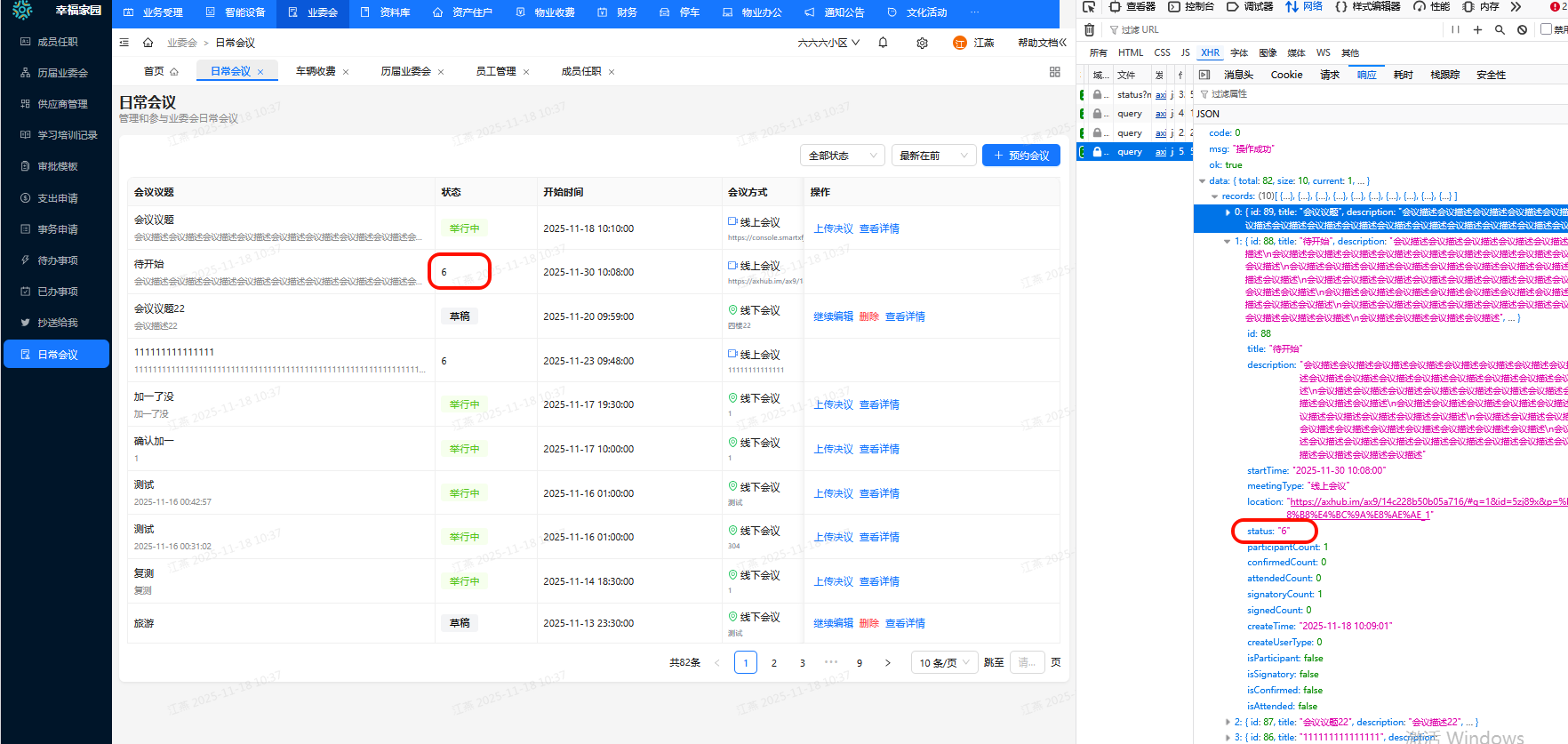Open the 全部状态 status filter dropdown
Viewport: 1568px width, 744px height.
(x=842, y=156)
